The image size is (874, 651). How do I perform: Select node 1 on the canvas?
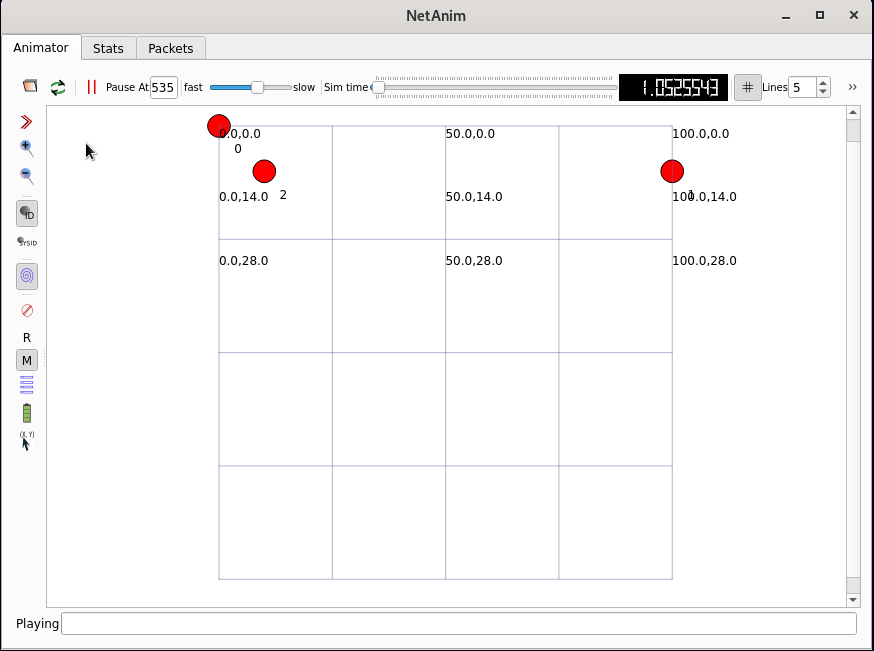pos(672,171)
